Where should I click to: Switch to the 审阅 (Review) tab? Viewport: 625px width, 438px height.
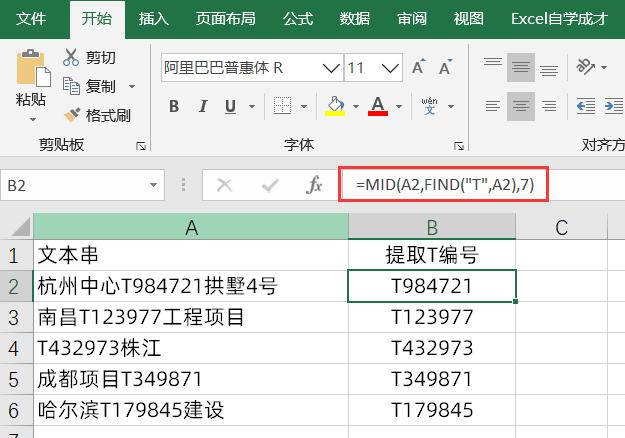pos(411,19)
